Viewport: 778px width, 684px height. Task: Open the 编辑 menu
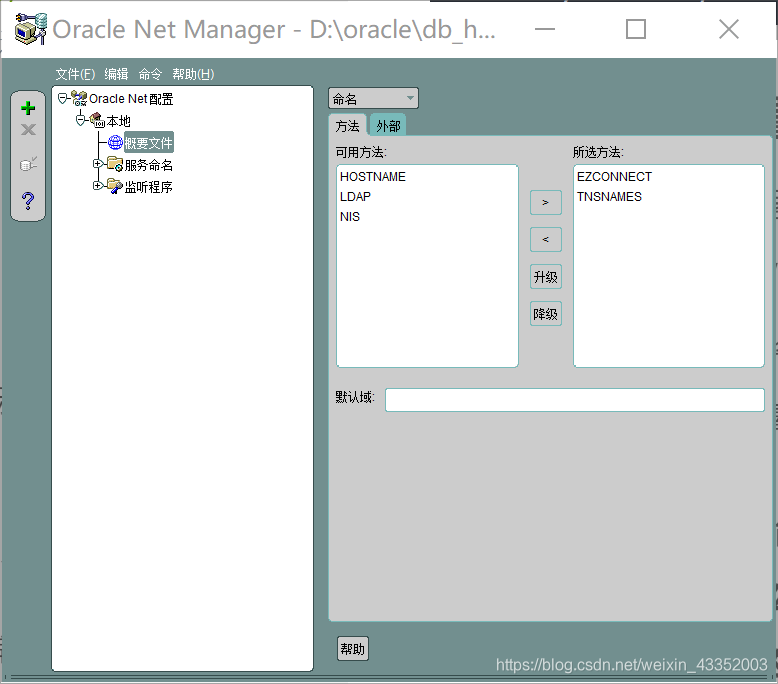[117, 74]
